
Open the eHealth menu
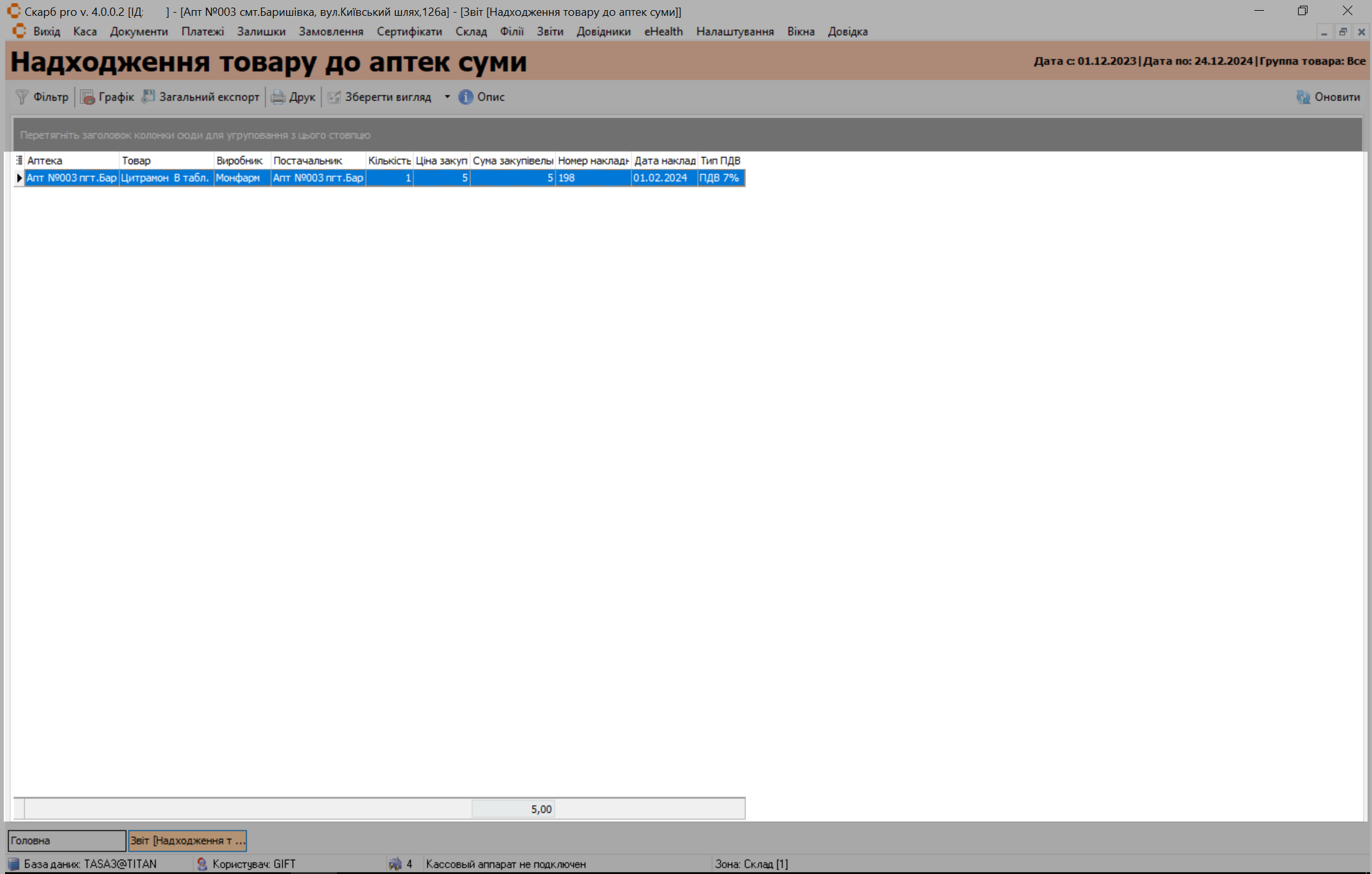663,32
